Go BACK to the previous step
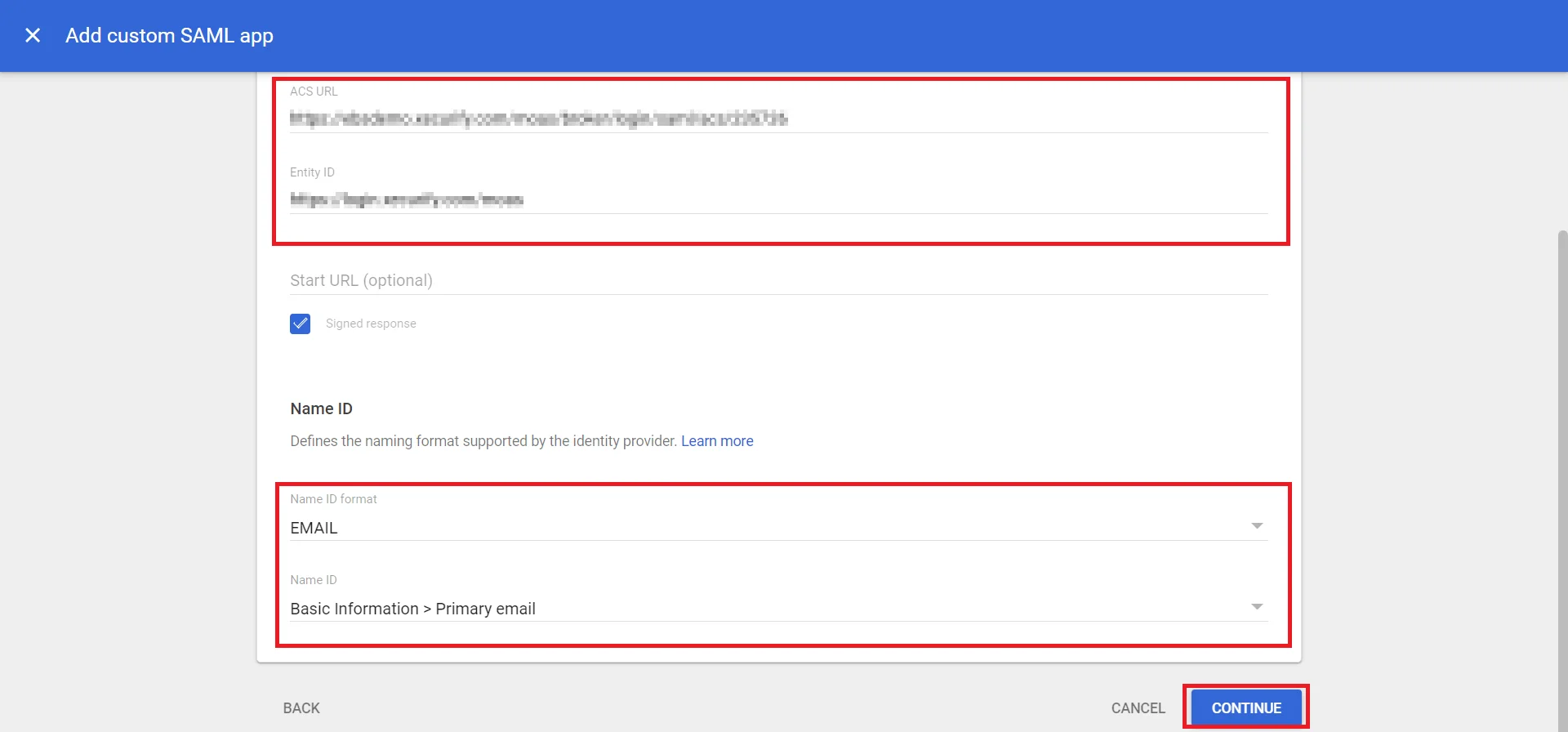The width and height of the screenshot is (1568, 732). click(301, 707)
